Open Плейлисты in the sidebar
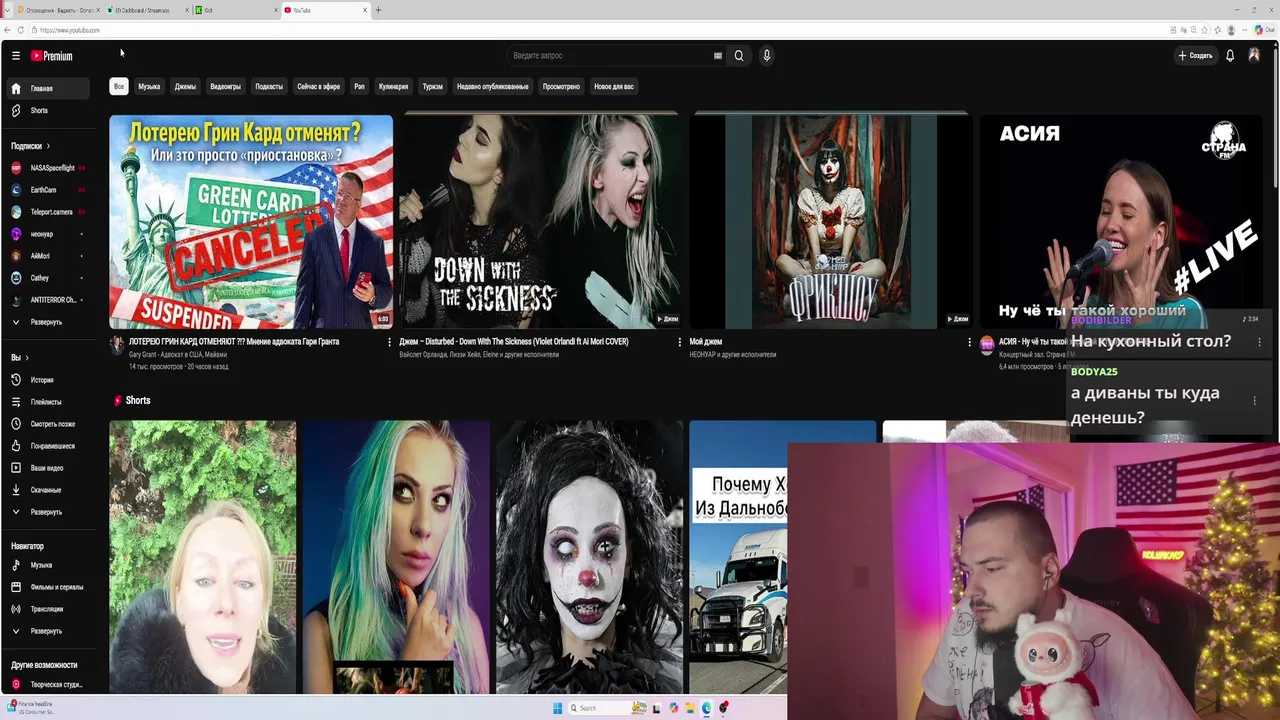 point(48,402)
